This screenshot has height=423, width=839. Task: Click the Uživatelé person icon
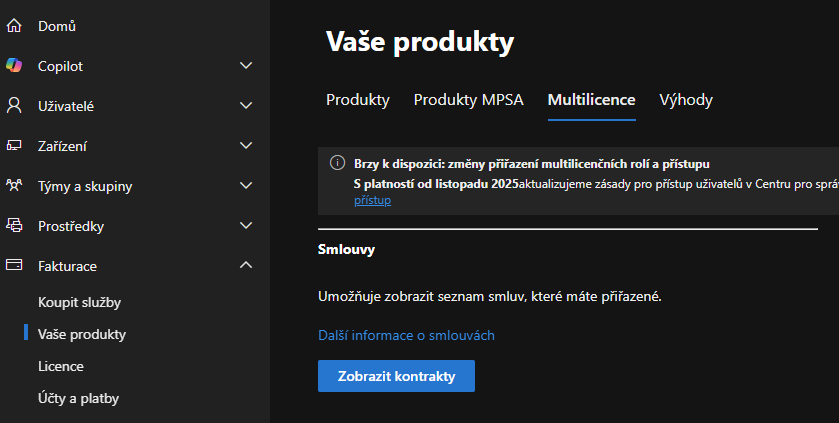click(x=14, y=106)
